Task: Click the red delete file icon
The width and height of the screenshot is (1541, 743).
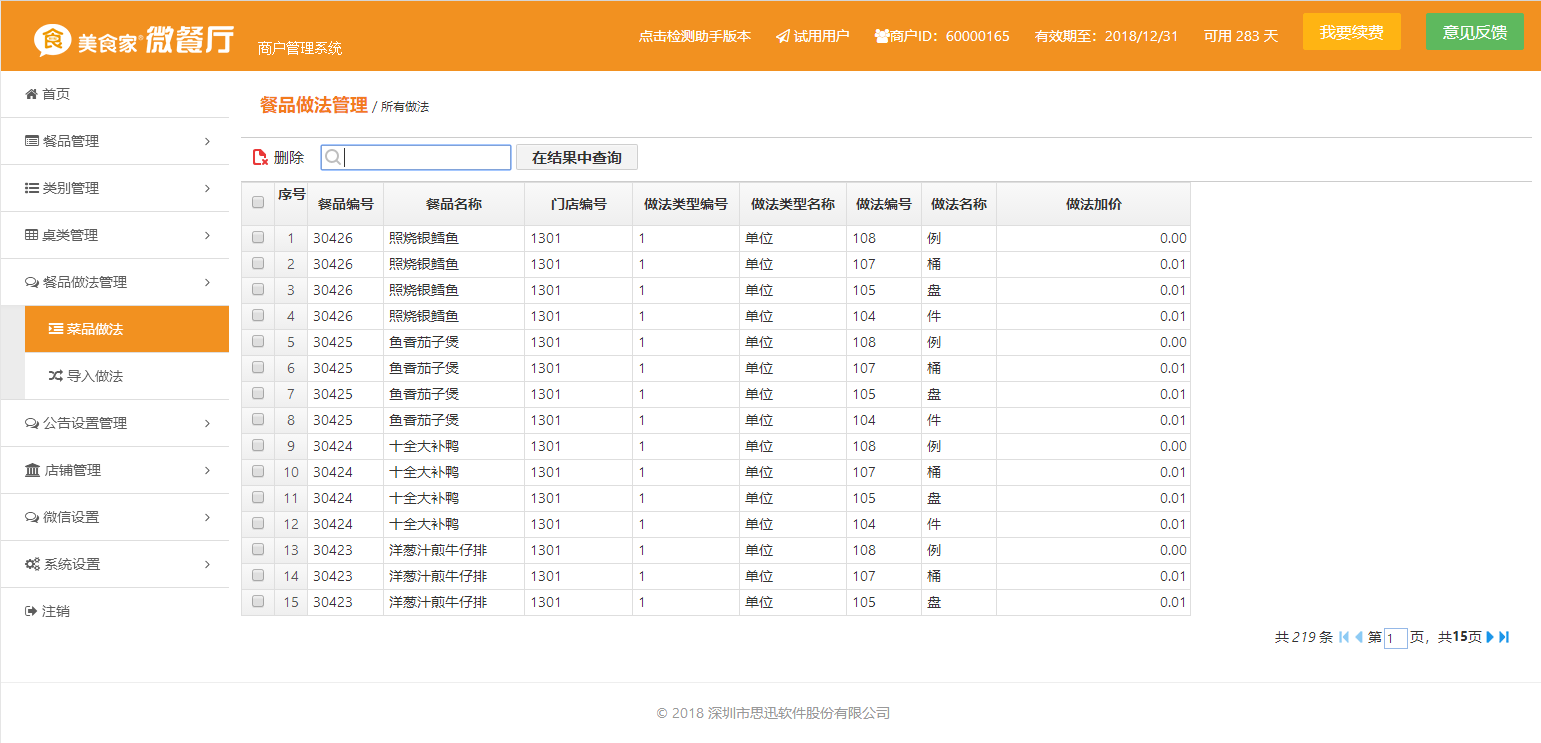Action: coord(260,157)
